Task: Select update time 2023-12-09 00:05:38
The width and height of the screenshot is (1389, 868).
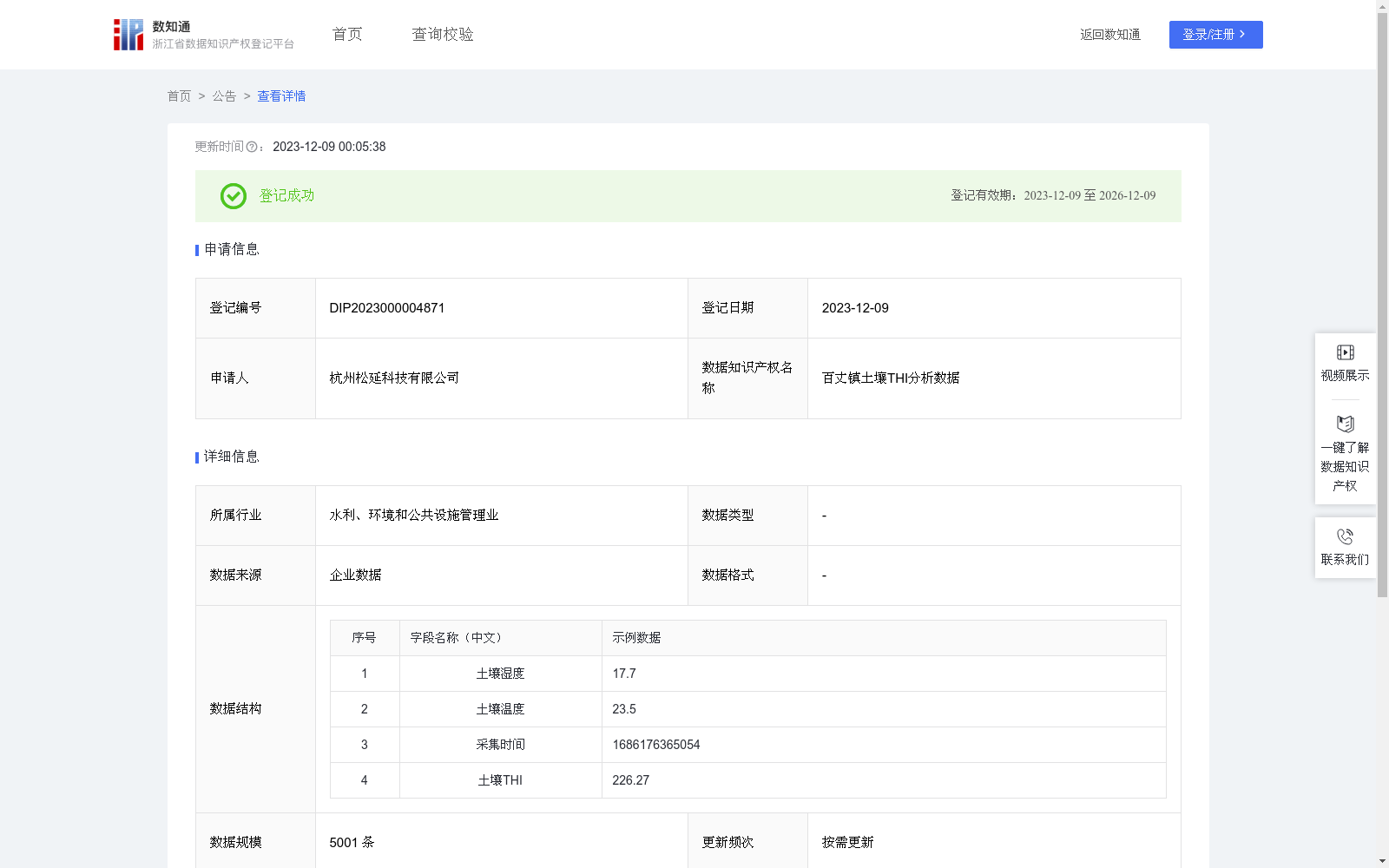Action: tap(329, 148)
